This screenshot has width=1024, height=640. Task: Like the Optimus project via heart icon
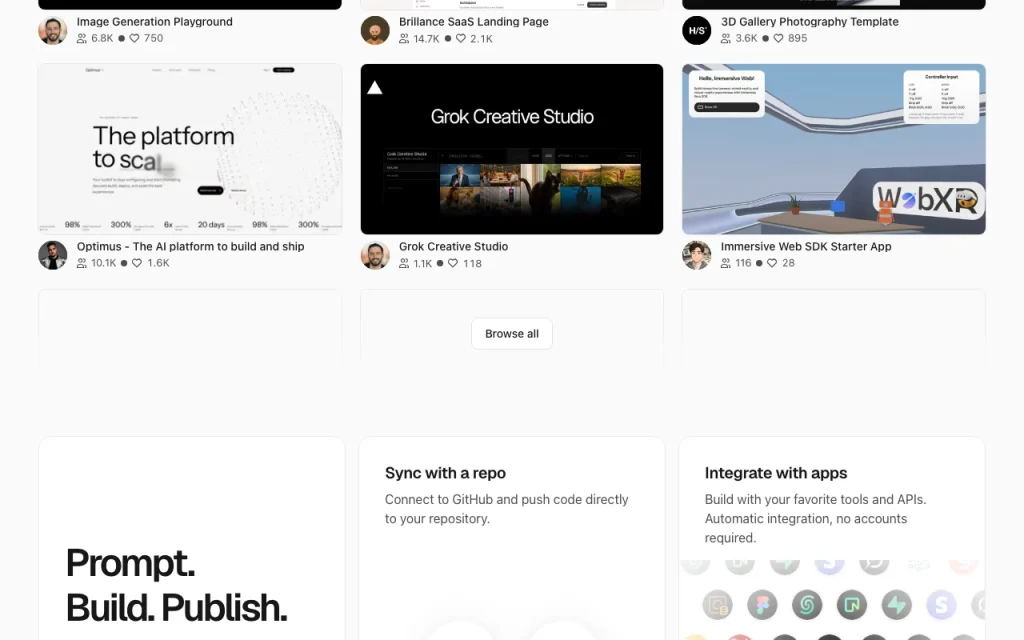click(x=136, y=263)
